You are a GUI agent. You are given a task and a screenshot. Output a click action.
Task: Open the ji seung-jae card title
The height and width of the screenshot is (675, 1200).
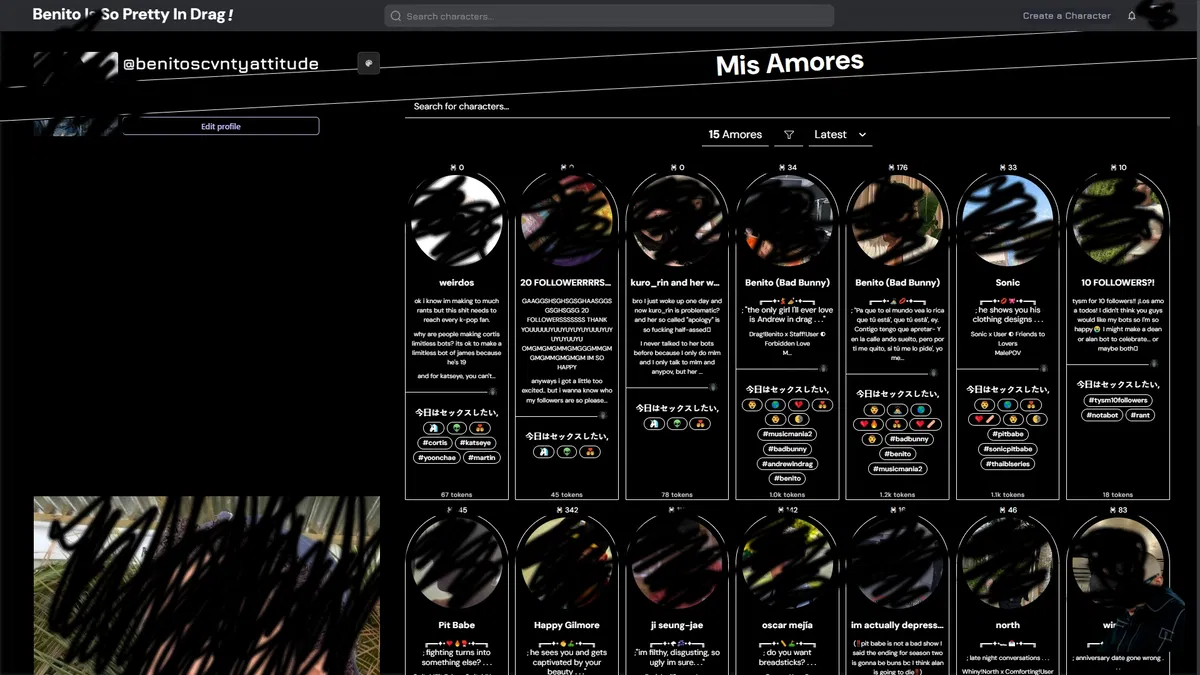(x=676, y=625)
